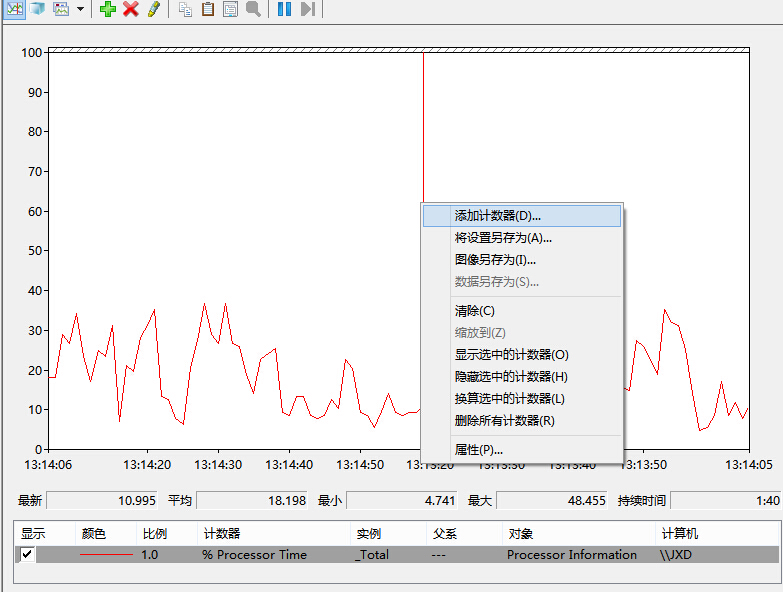Choose 隐藏选中的计数器(H) menu entry

(522, 377)
